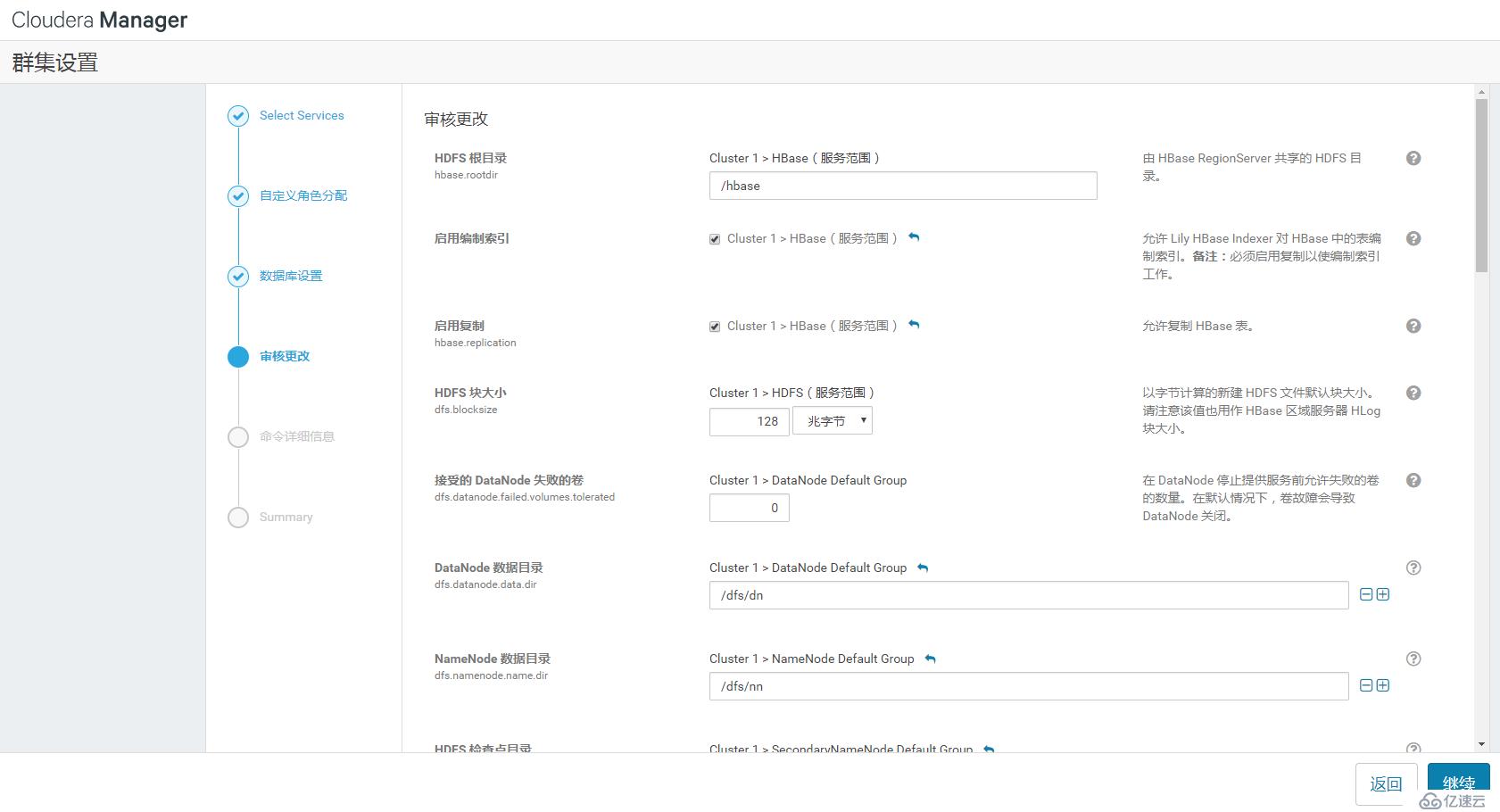Click the Select Services completed step icon
This screenshot has width=1500, height=812.
pyautogui.click(x=238, y=116)
